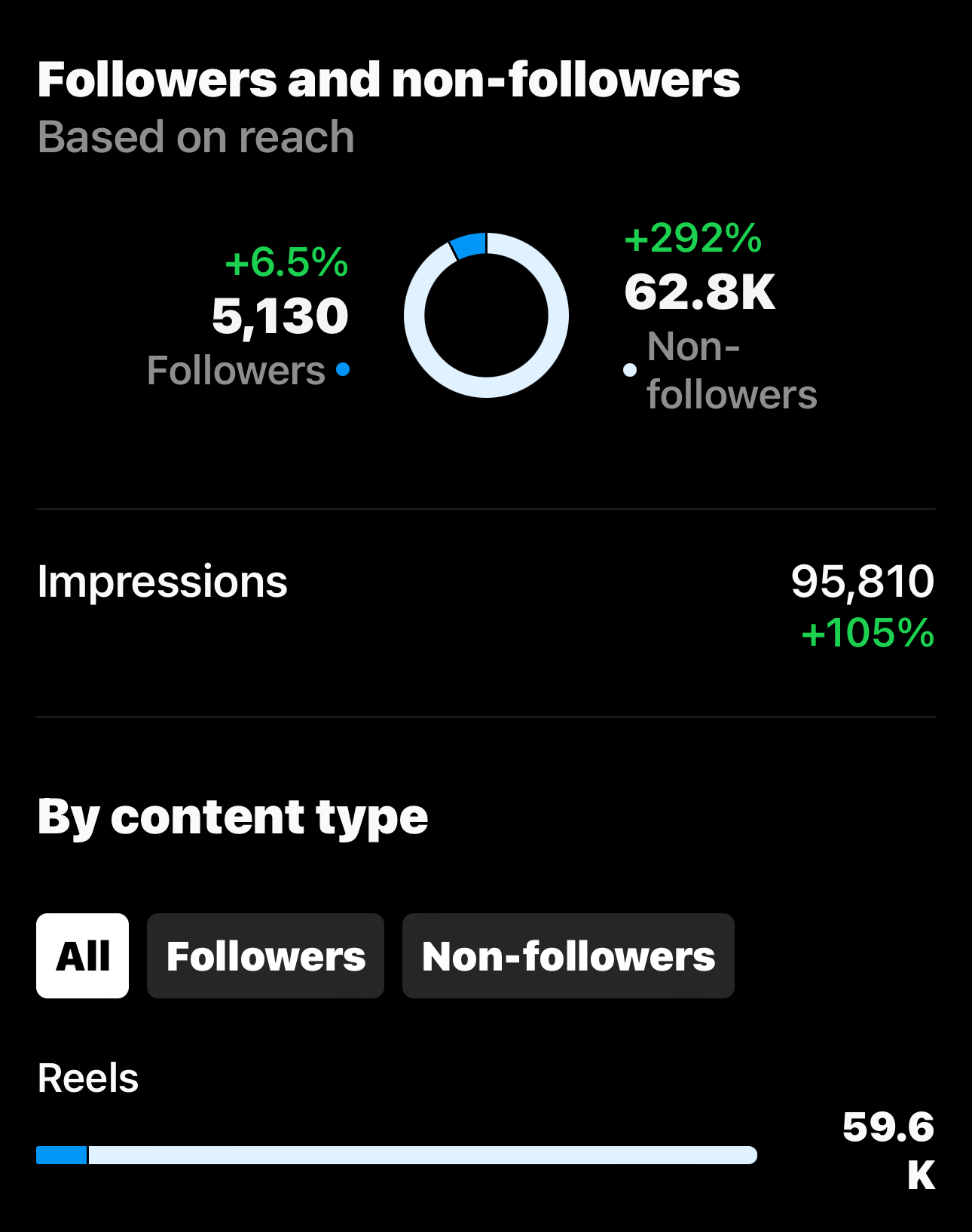Open the Reels content breakdown
Screen dimensions: 972x1232
point(87,1078)
